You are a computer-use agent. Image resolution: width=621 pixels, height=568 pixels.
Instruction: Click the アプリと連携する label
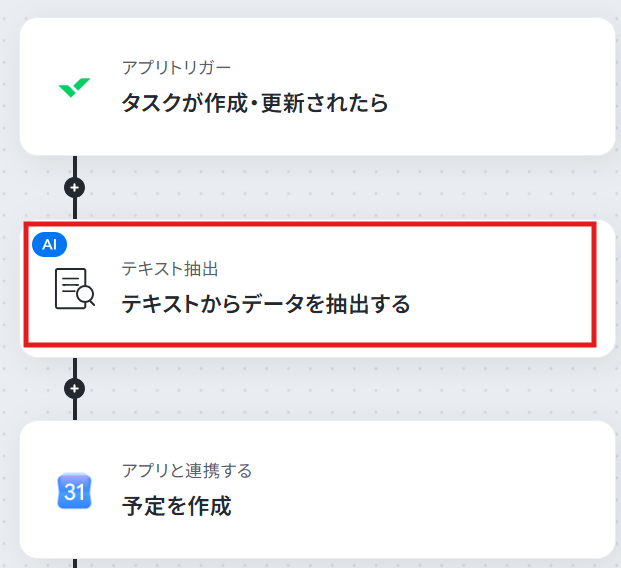pos(187,471)
